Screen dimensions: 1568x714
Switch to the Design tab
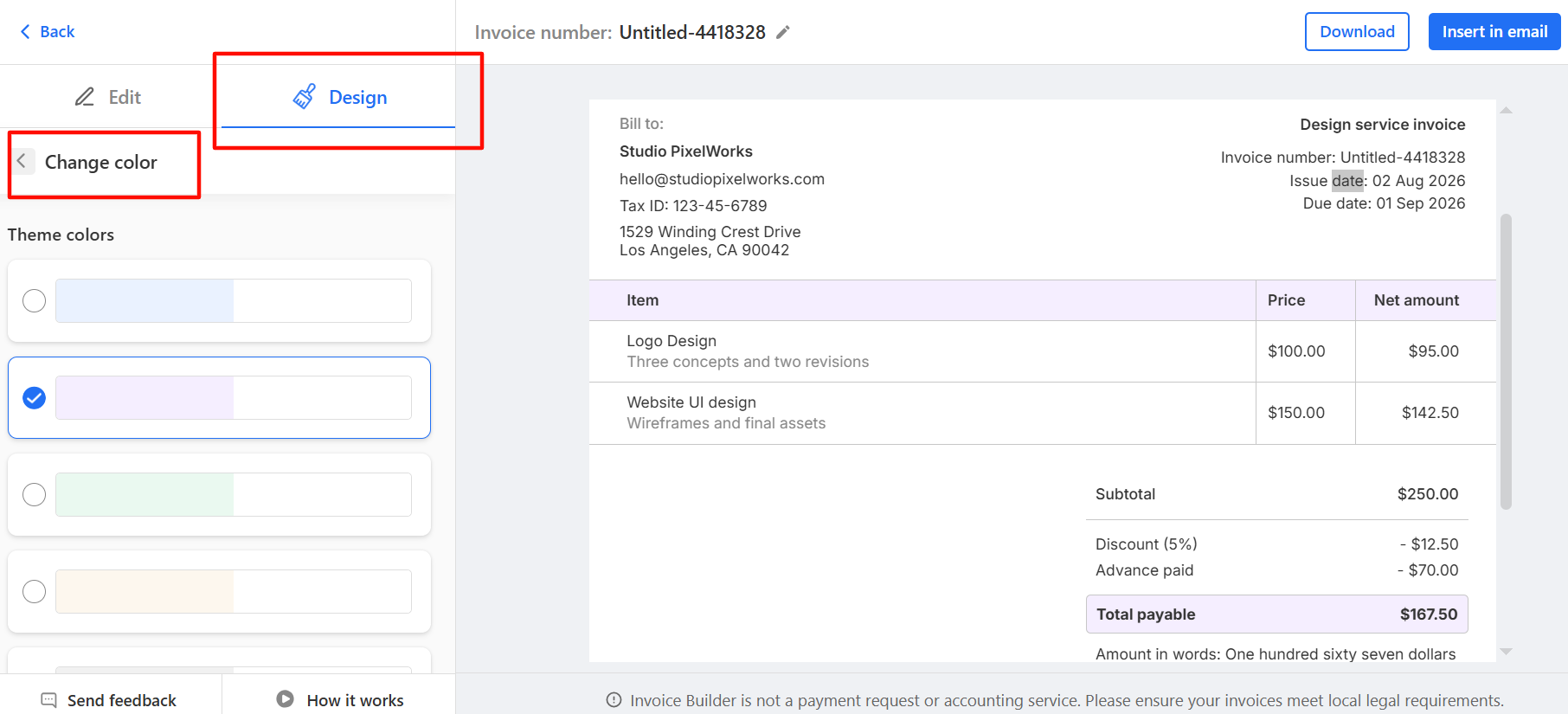(338, 97)
